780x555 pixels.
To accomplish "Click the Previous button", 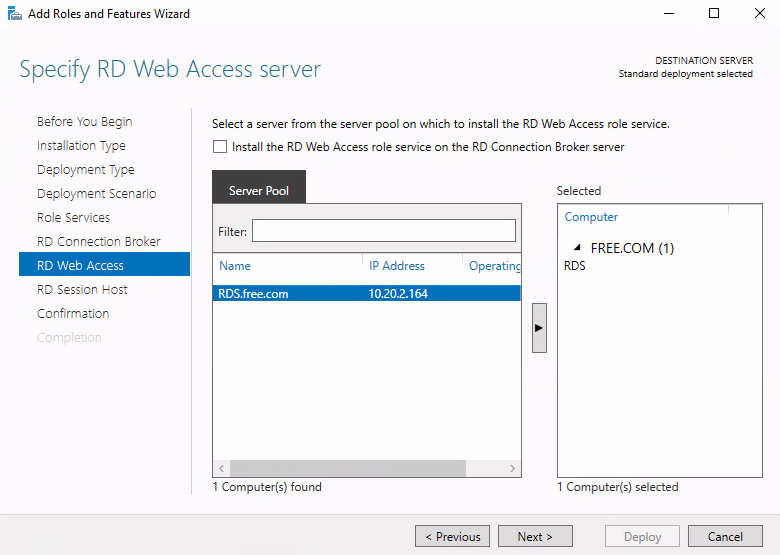I will (x=453, y=536).
